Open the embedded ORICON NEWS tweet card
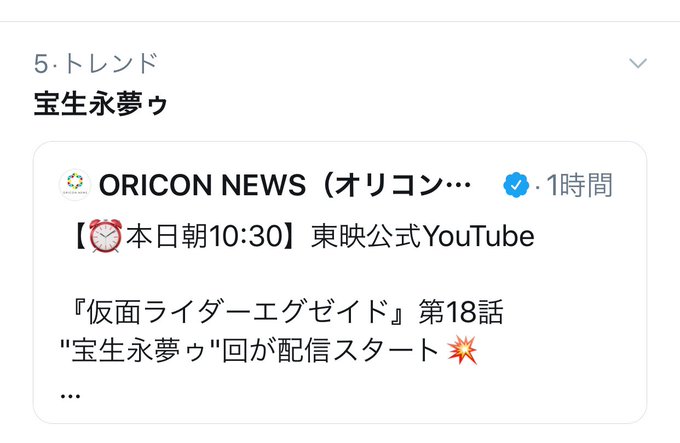The height and width of the screenshot is (443, 680). pyautogui.click(x=340, y=282)
